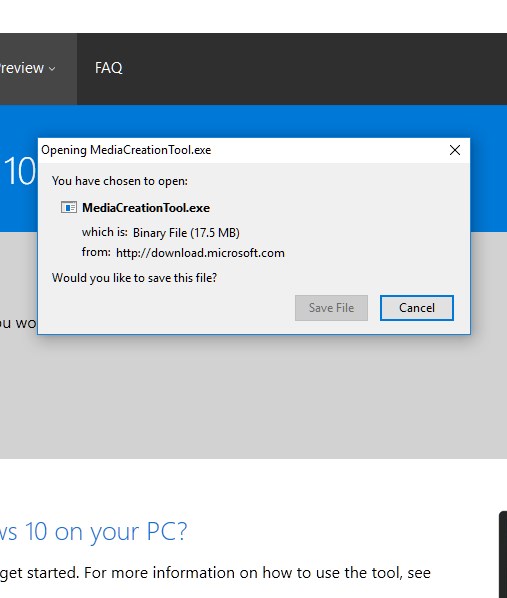Cancel the file download
The width and height of the screenshot is (507, 598).
coord(417,308)
